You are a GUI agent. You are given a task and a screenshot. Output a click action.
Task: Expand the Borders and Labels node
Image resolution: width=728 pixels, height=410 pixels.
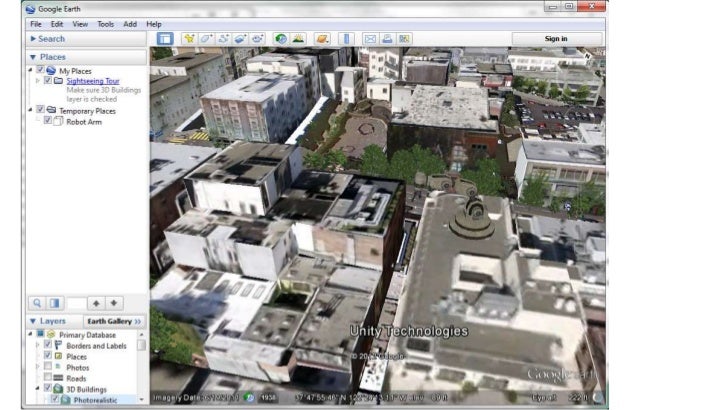pos(38,345)
